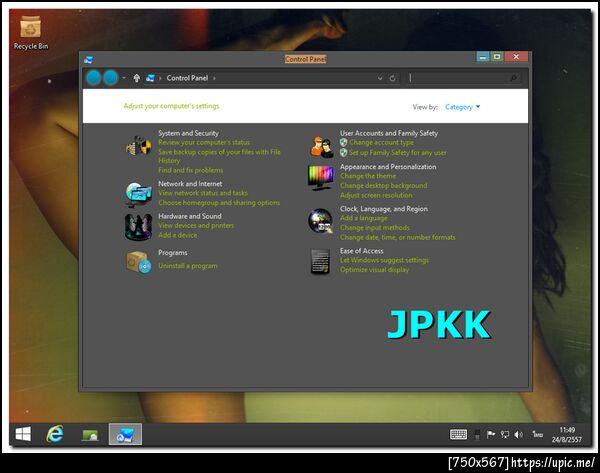600x473 pixels.
Task: Open the Recycle Bin desktop icon
Action: tap(31, 33)
